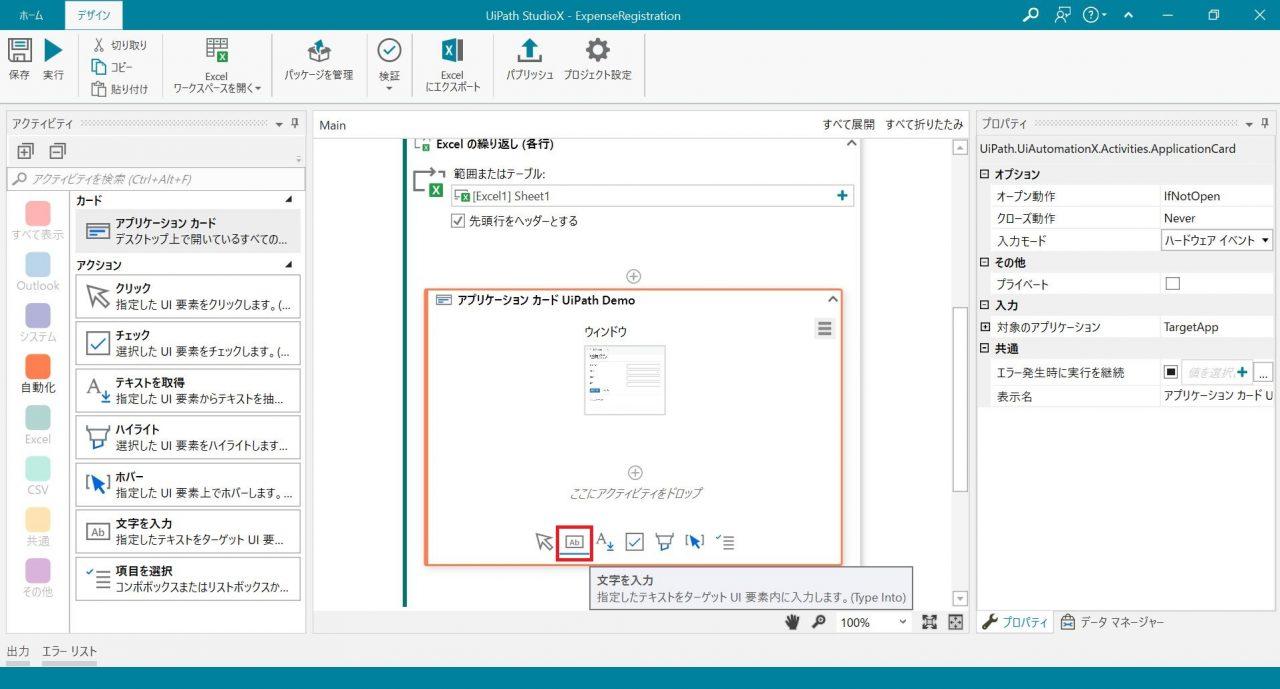
Task: Add Hover activity from the card's quick icons
Action: [x=694, y=542]
